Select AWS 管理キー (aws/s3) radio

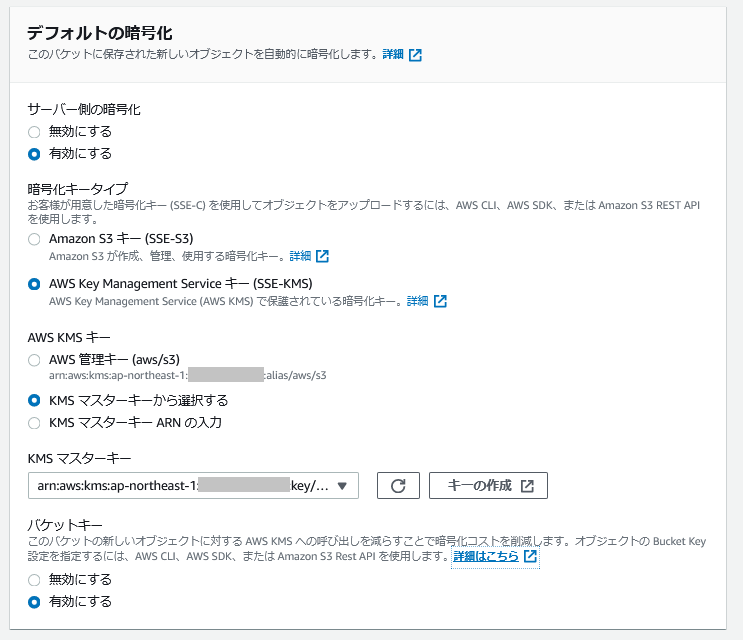[34, 361]
